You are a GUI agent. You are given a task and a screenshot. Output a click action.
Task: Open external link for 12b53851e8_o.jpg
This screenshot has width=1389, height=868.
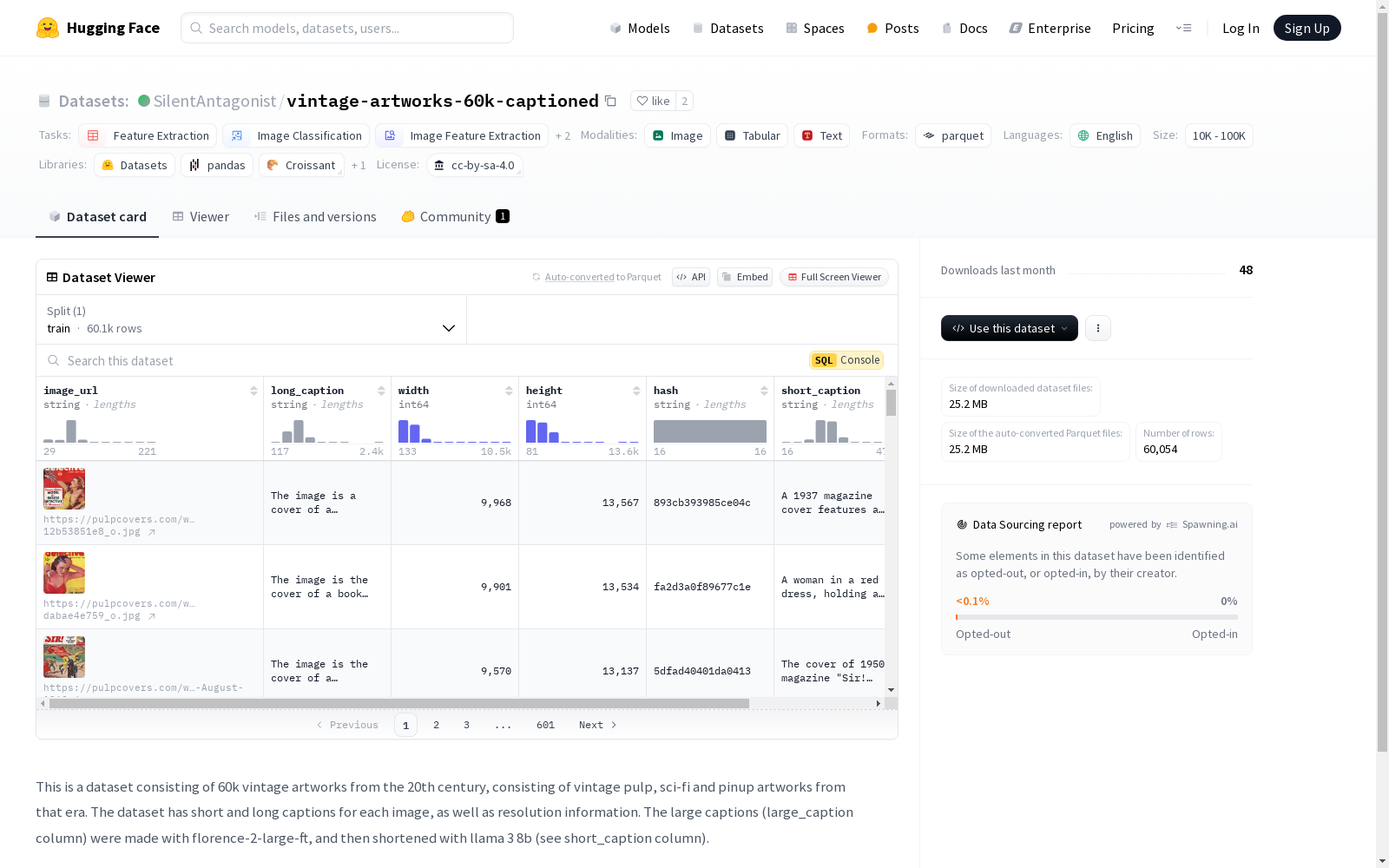tap(152, 532)
